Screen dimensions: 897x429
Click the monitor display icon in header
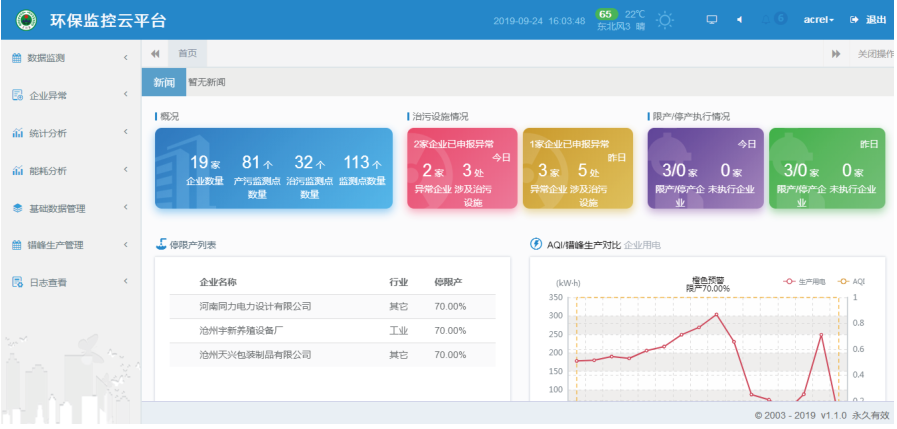coord(712,20)
